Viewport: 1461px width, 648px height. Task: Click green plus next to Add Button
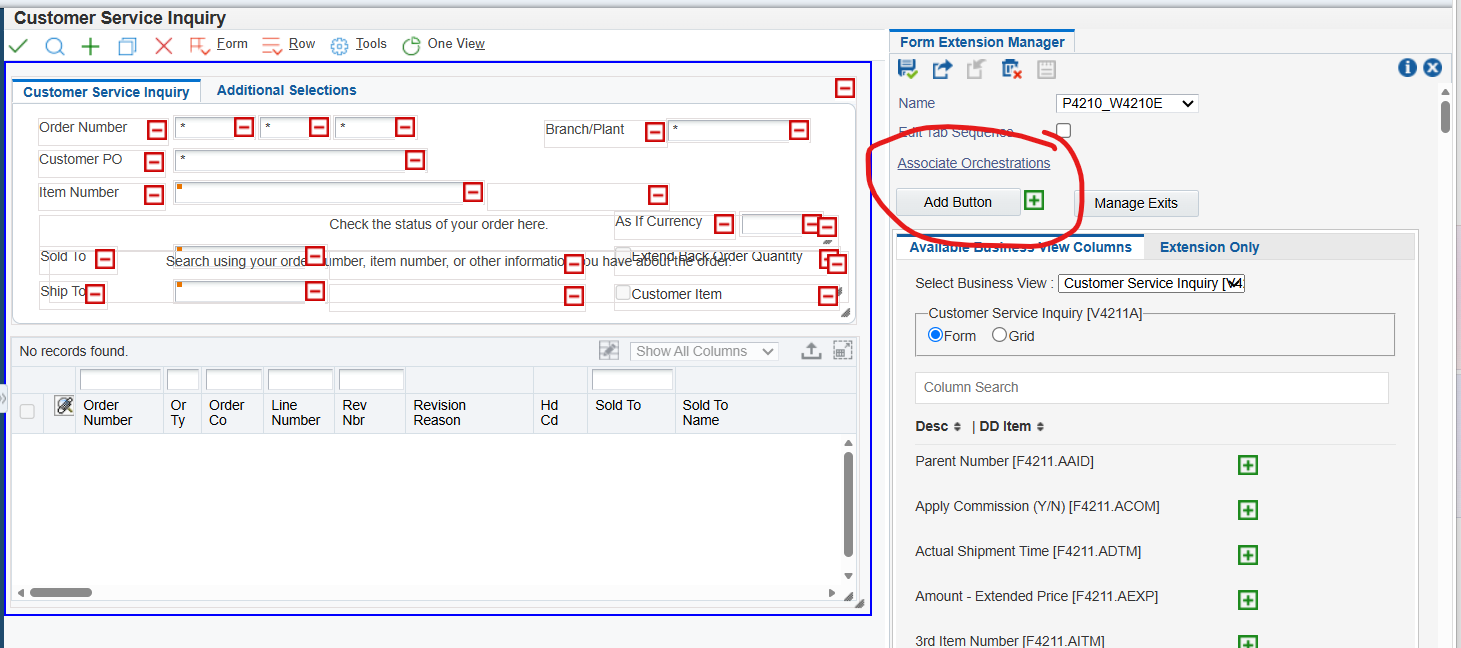[1034, 201]
